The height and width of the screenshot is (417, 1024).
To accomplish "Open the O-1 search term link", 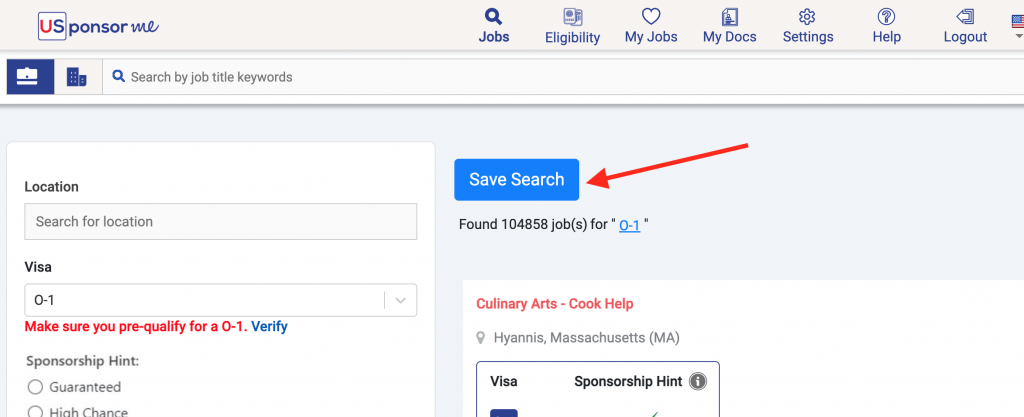I will [x=630, y=225].
